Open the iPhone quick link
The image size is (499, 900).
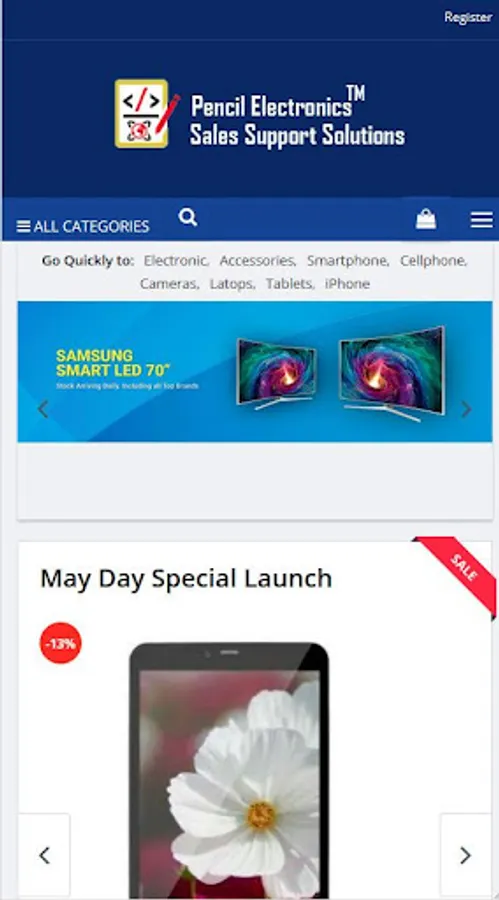[x=347, y=284]
